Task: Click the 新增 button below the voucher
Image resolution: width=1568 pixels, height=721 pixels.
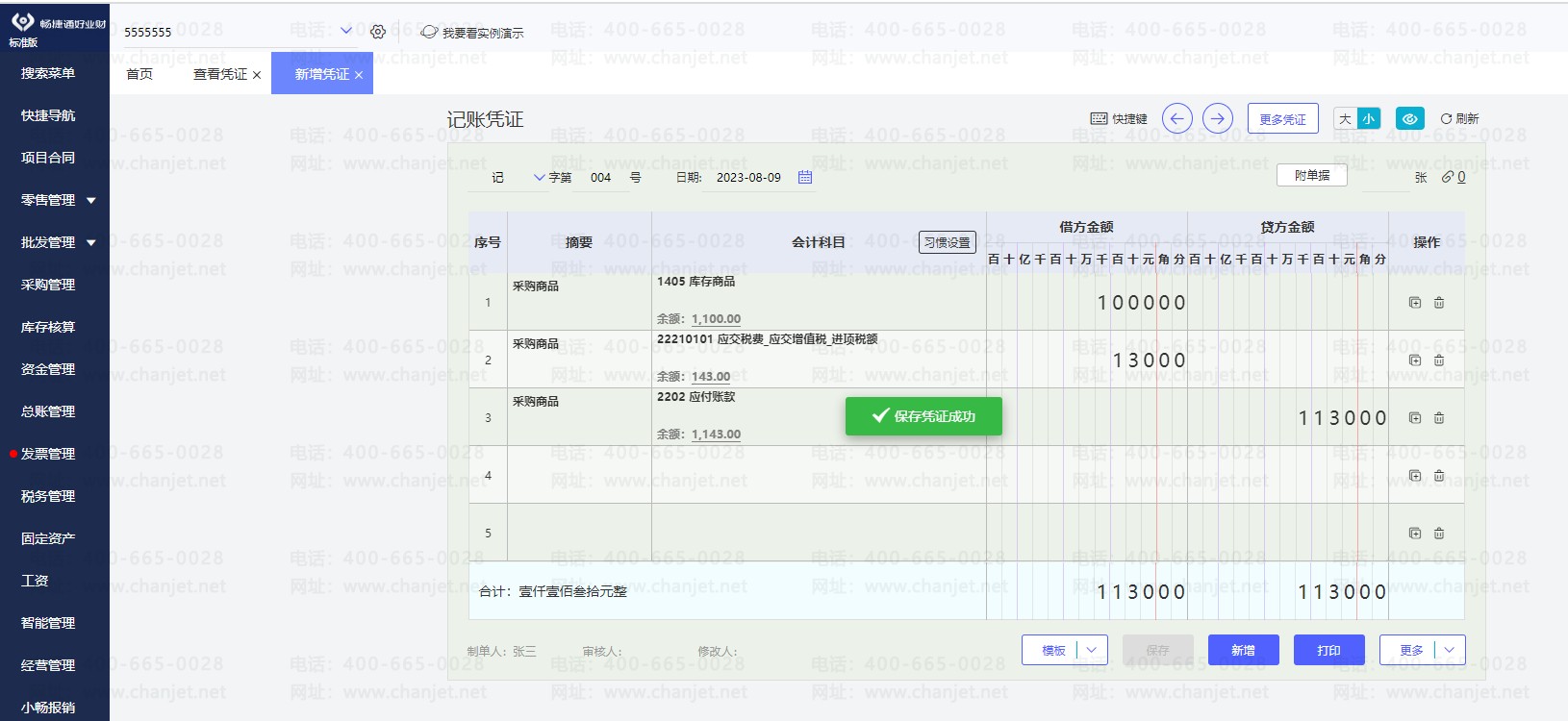Action: point(1243,650)
